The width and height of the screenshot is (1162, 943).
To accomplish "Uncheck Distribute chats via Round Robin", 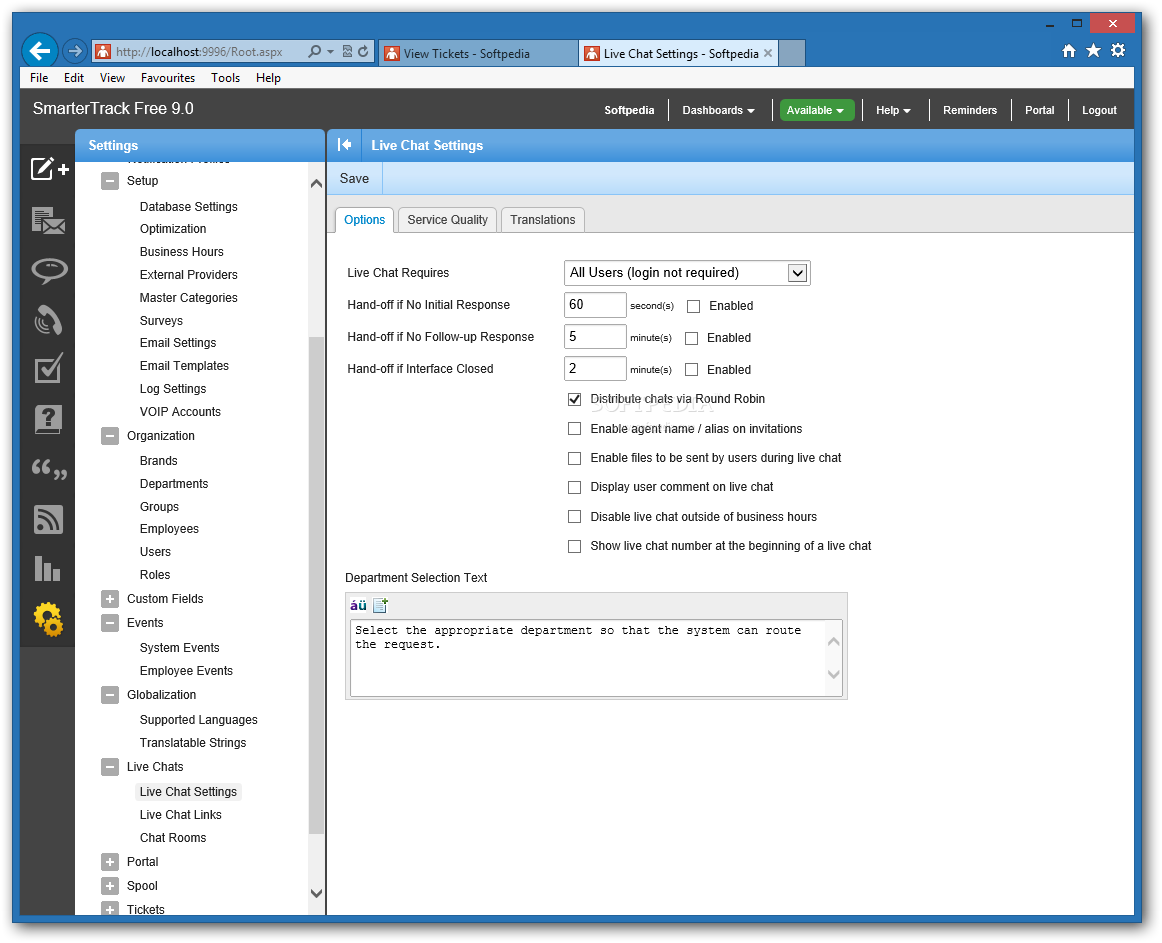I will click(x=574, y=400).
